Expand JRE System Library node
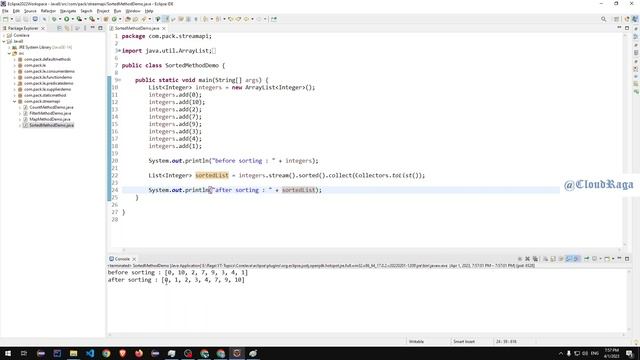 coord(9,47)
